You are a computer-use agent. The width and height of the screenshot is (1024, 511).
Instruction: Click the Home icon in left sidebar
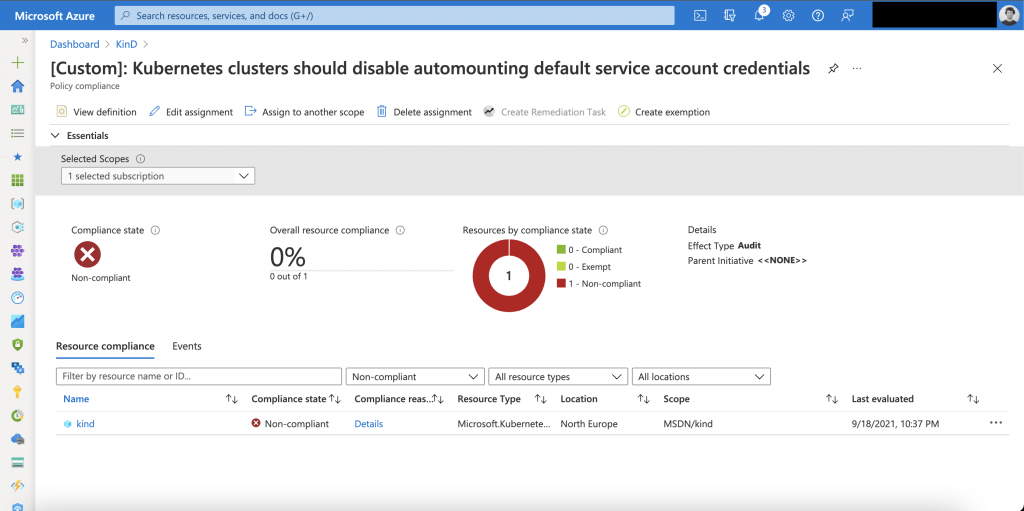(x=17, y=86)
